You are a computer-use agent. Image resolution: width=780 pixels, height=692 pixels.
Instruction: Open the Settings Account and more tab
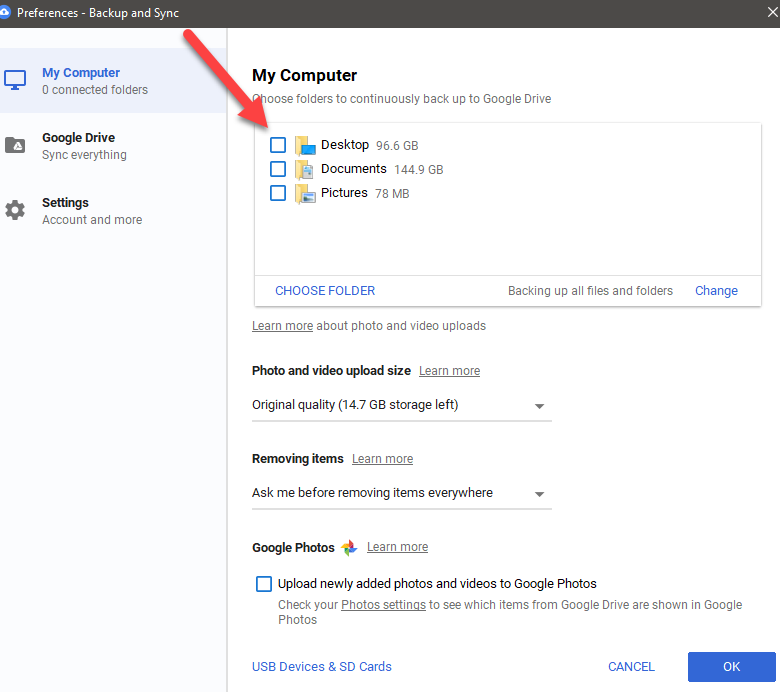113,211
